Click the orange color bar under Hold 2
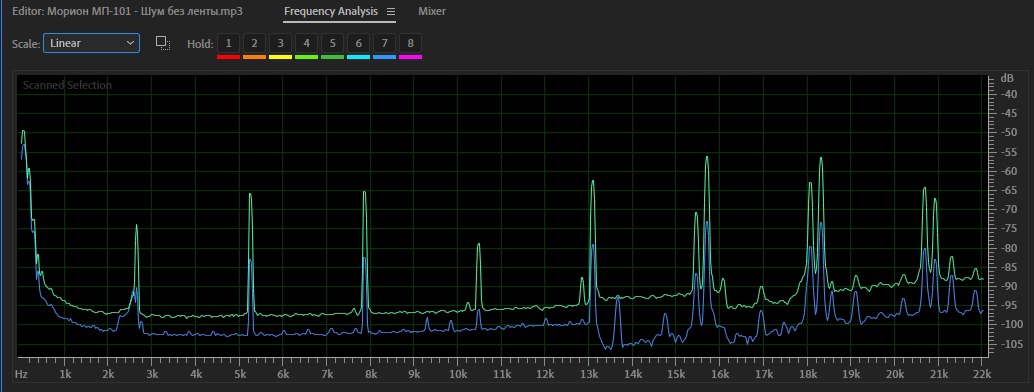 point(255,57)
